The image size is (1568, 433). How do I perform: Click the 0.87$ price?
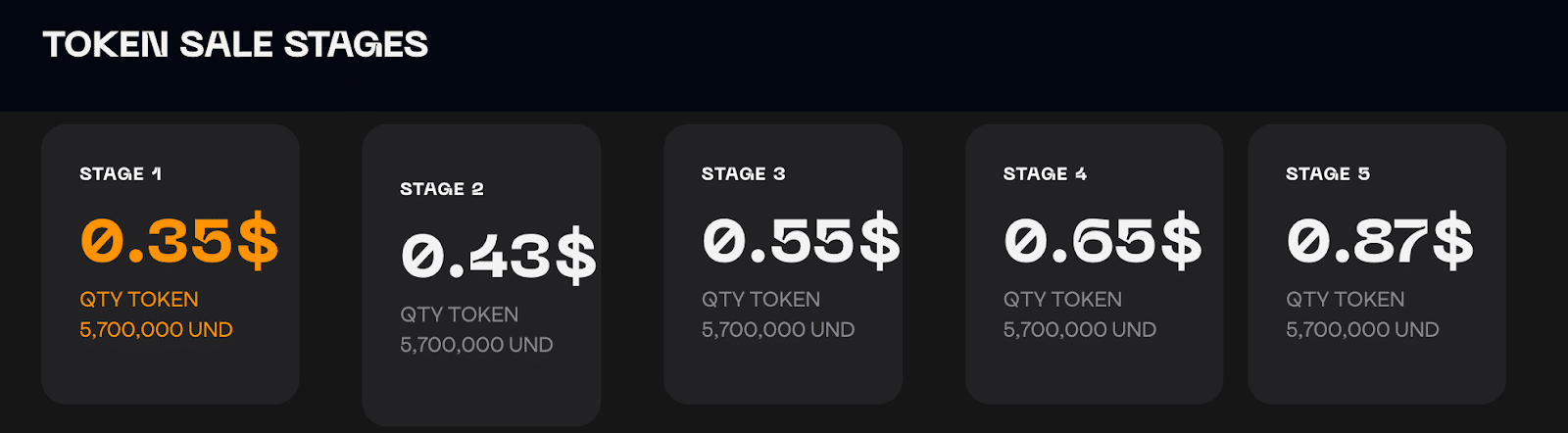[x=1380, y=241]
